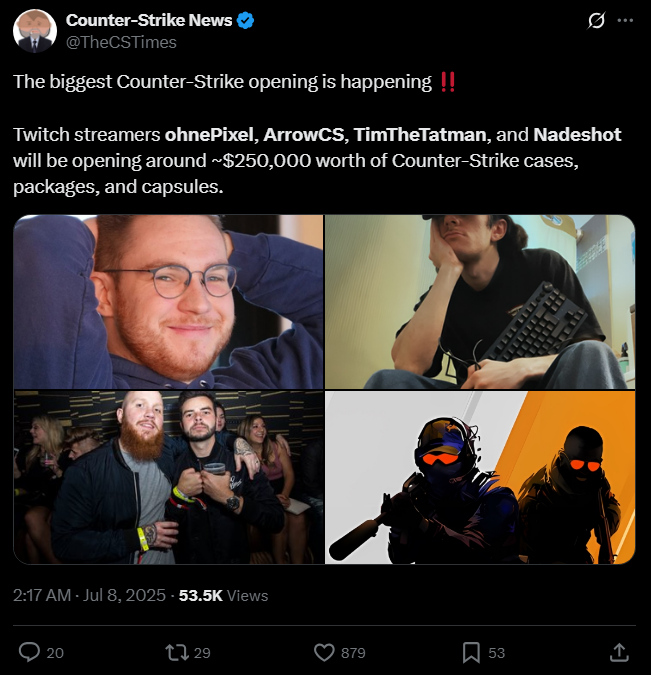This screenshot has height=675, width=651.
Task: Open the Grok slashed-circle icon
Action: (x=596, y=20)
